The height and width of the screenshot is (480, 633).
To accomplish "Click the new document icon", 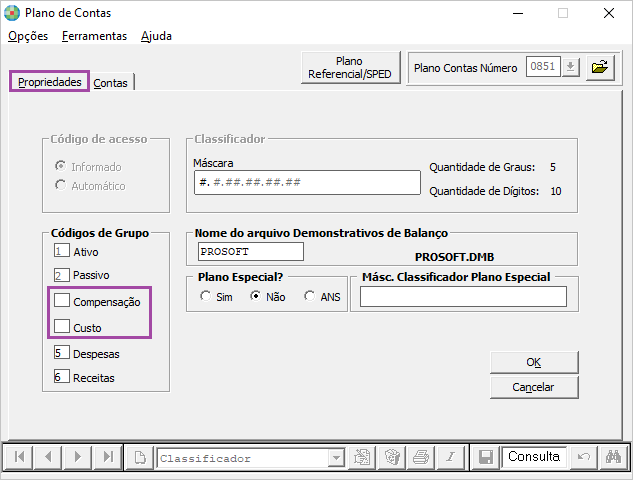I will (140, 457).
